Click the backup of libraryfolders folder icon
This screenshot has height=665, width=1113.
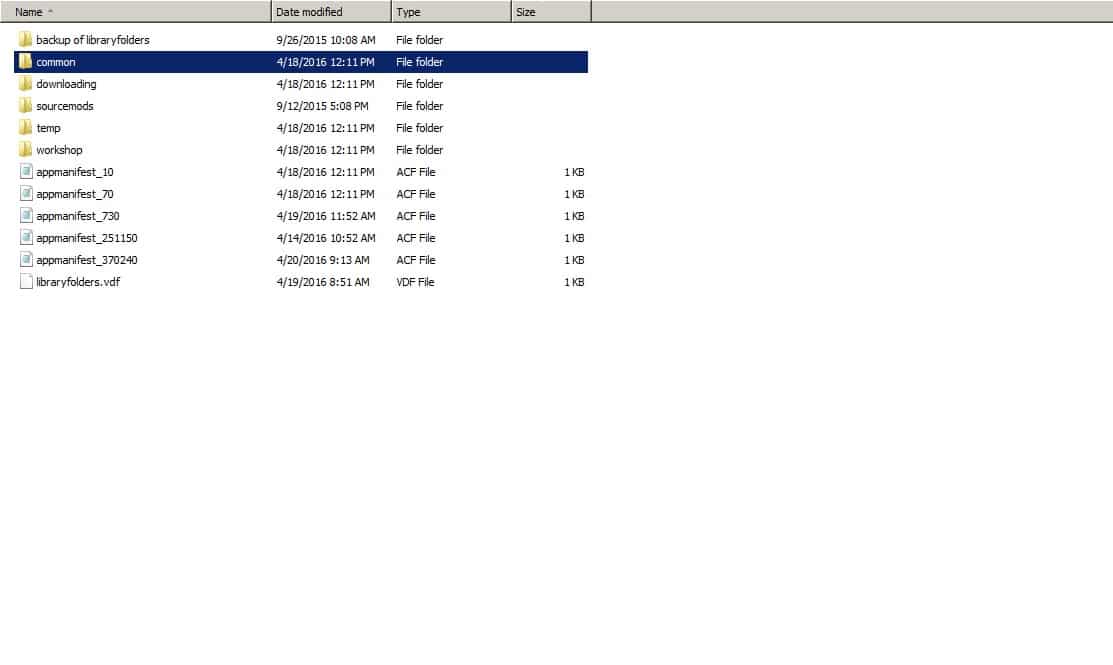point(26,40)
